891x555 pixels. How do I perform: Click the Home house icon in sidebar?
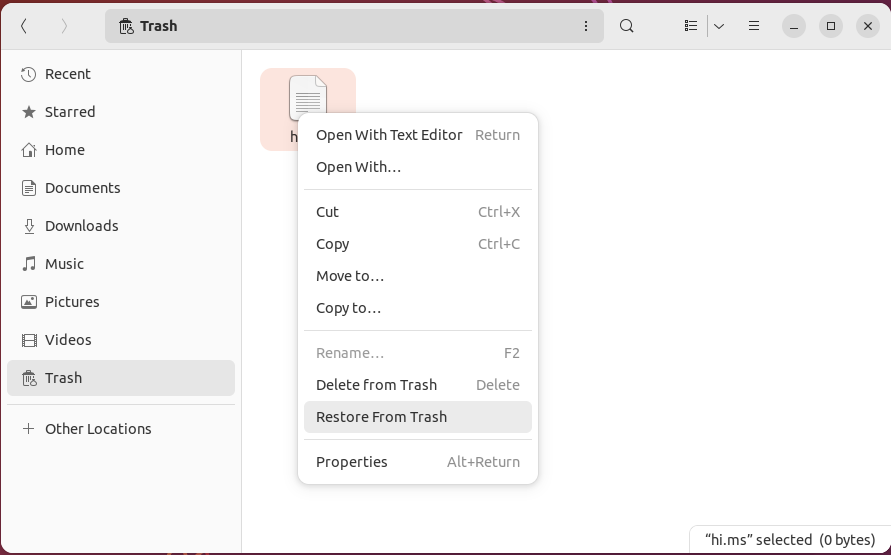(x=28, y=150)
